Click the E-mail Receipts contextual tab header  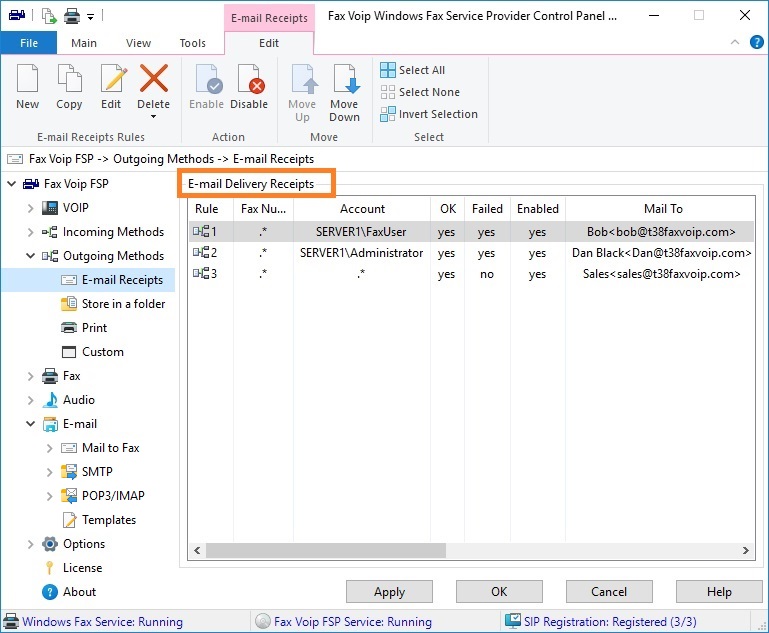coord(269,18)
